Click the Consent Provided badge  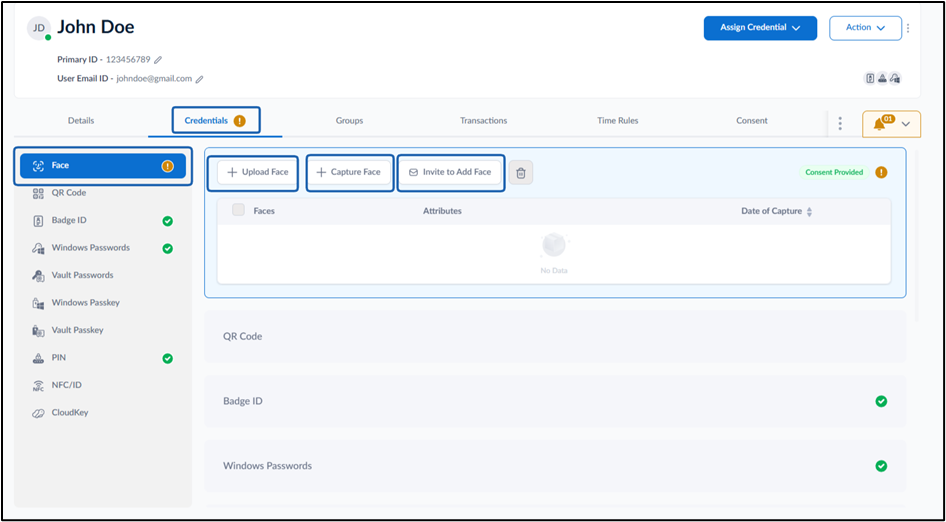[x=834, y=173]
